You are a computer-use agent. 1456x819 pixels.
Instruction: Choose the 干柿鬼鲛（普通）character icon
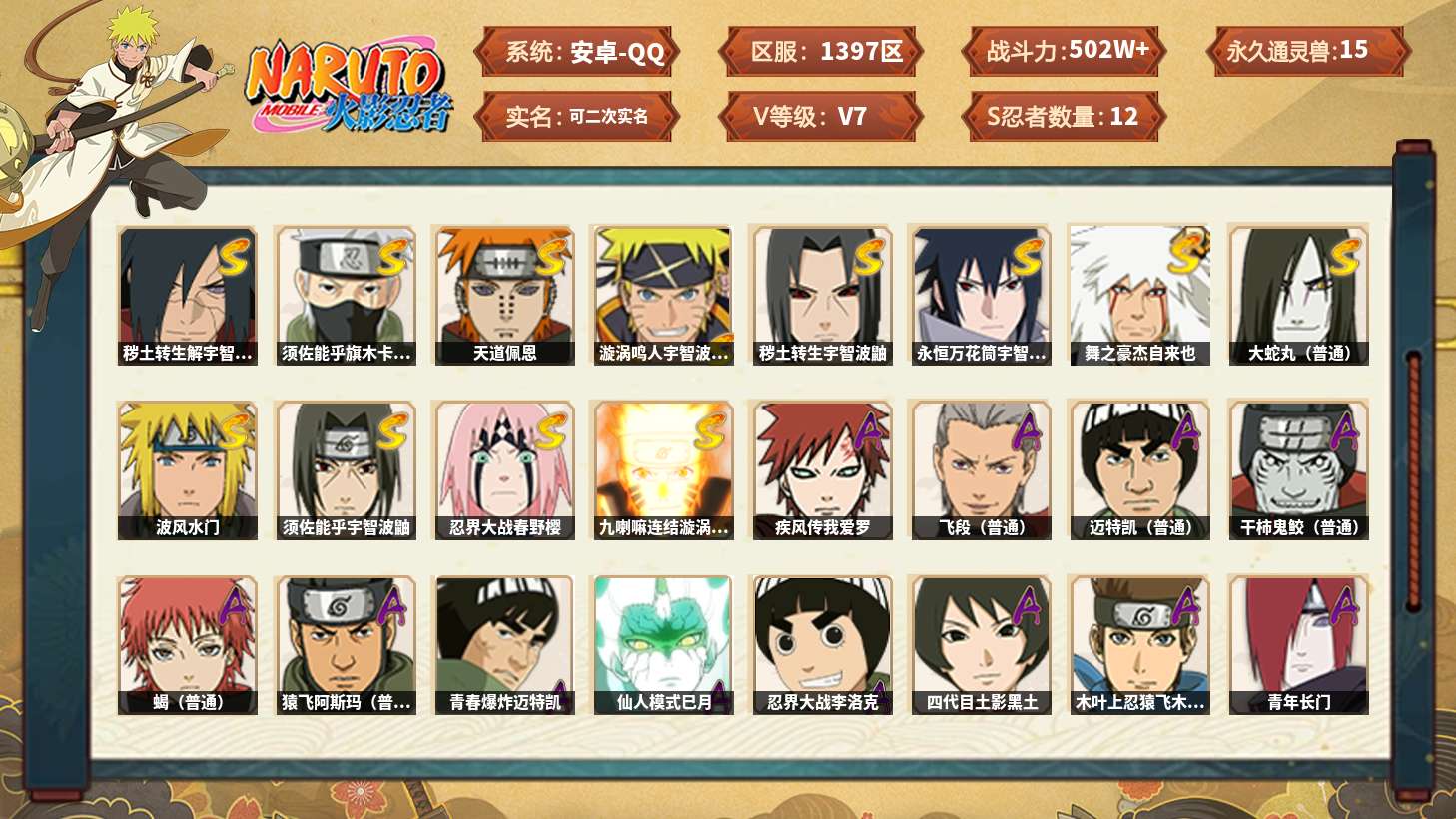[x=1298, y=470]
